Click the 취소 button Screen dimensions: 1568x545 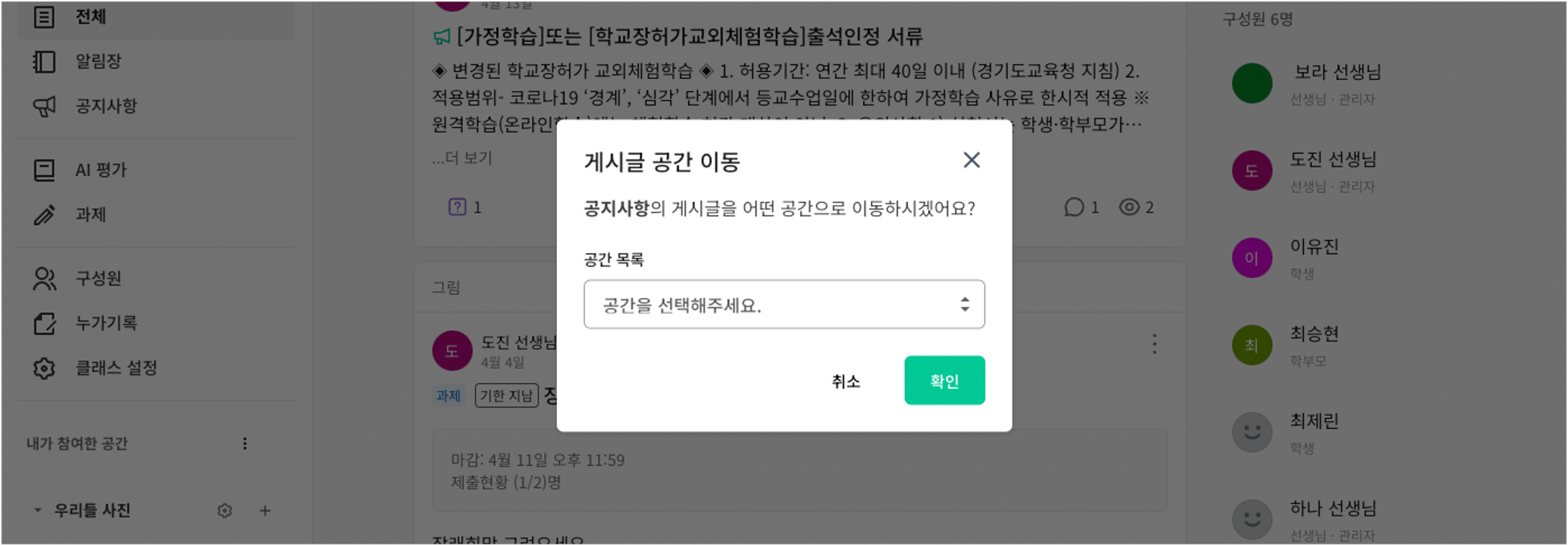[845, 381]
